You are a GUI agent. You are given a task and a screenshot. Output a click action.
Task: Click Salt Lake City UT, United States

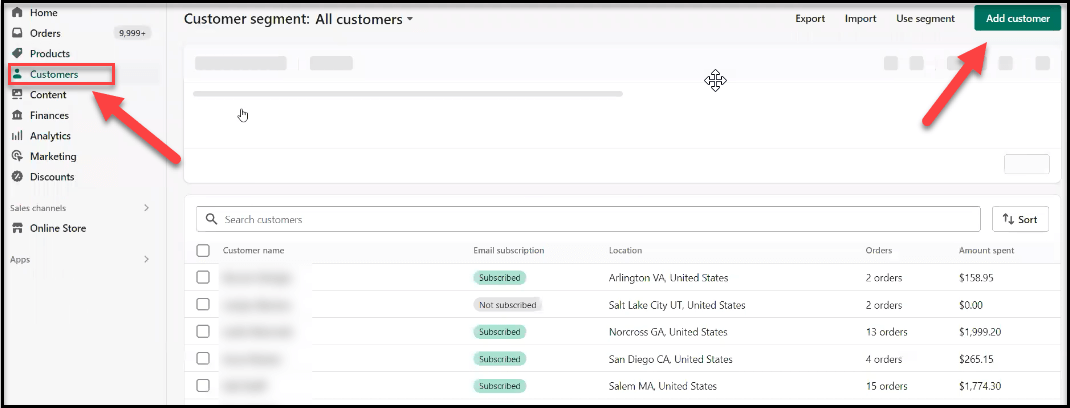pos(677,305)
